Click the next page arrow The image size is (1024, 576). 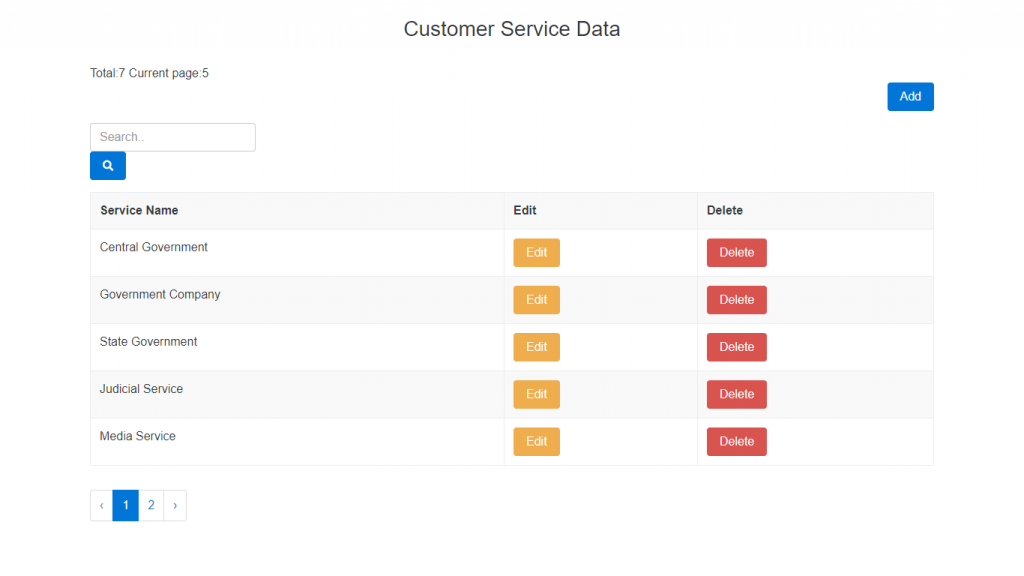pos(175,506)
